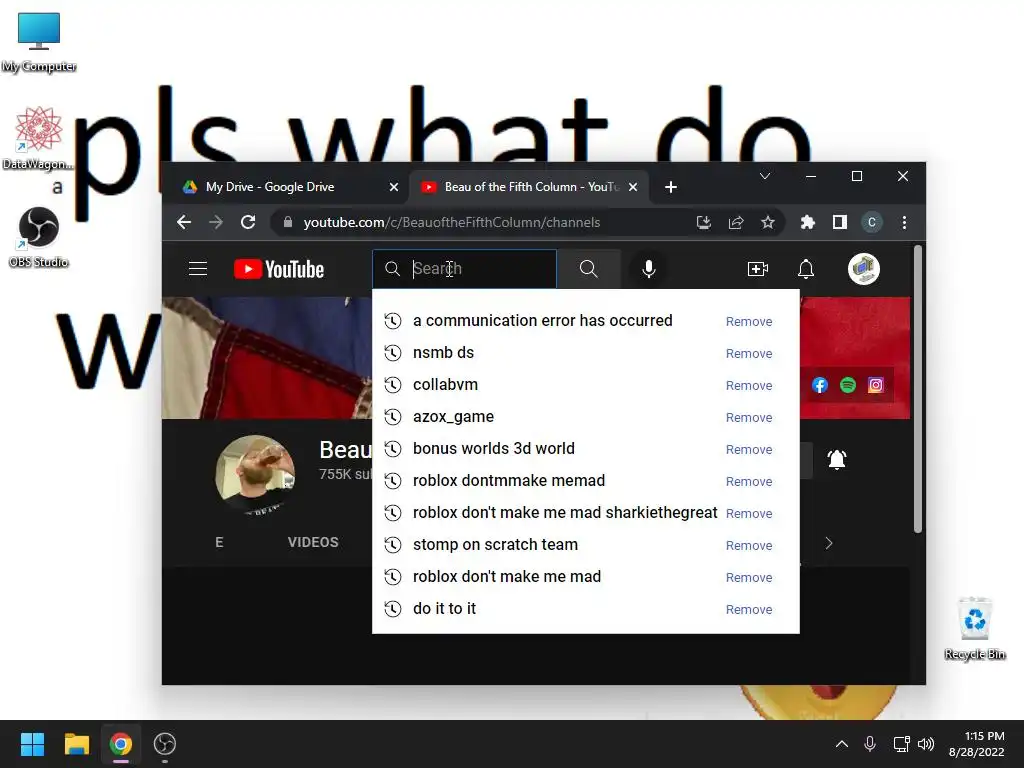Select suggestion 'collabvm'
Image resolution: width=1024 pixels, height=768 pixels.
click(x=445, y=385)
